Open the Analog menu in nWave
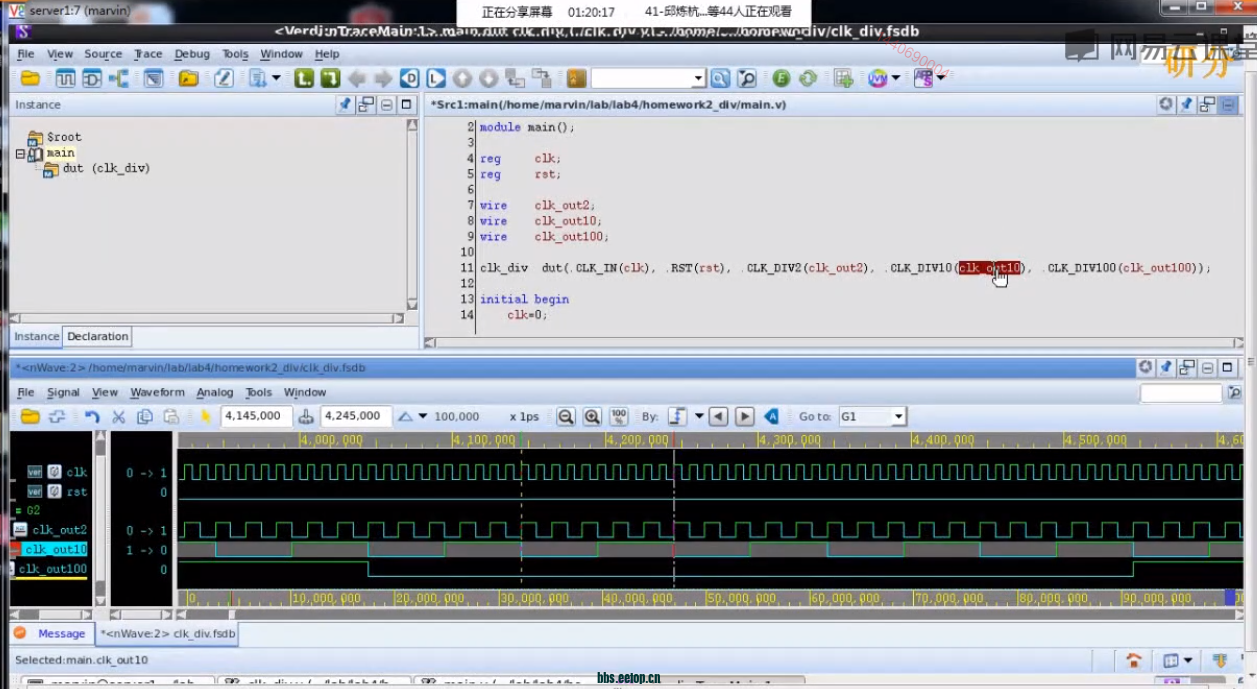 (215, 393)
